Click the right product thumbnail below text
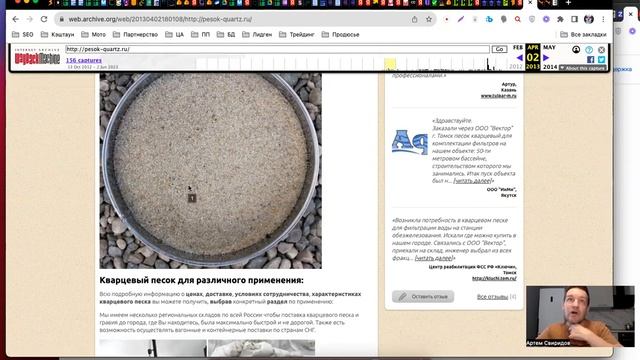The height and width of the screenshot is (360, 640). [262, 348]
